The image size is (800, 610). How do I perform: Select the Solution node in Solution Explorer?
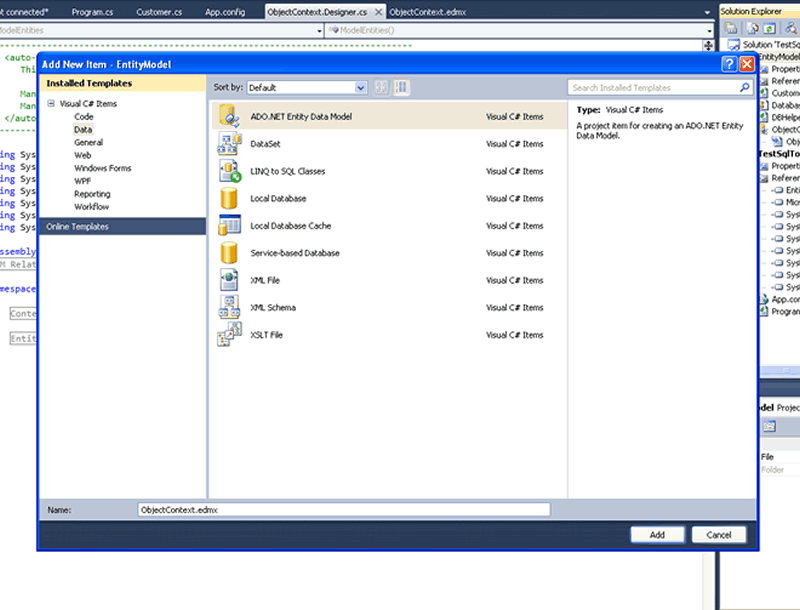tap(764, 45)
